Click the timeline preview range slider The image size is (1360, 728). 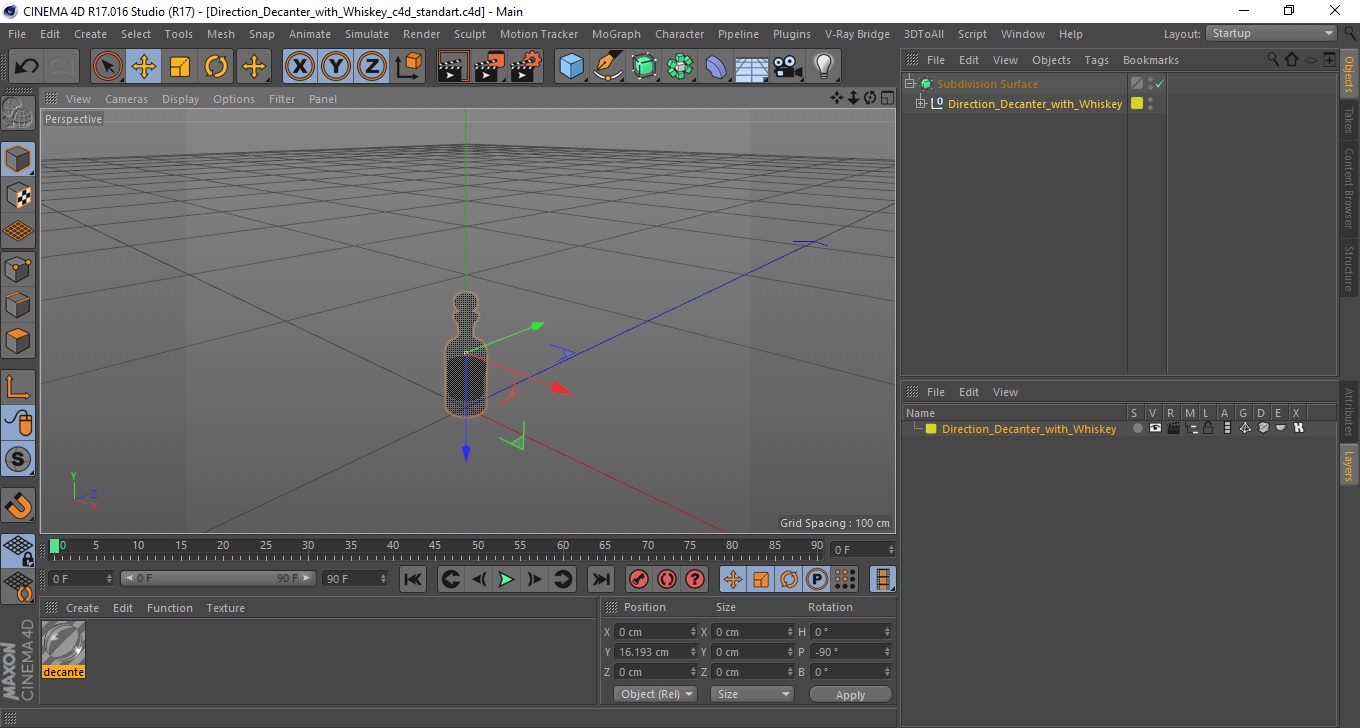click(x=218, y=579)
